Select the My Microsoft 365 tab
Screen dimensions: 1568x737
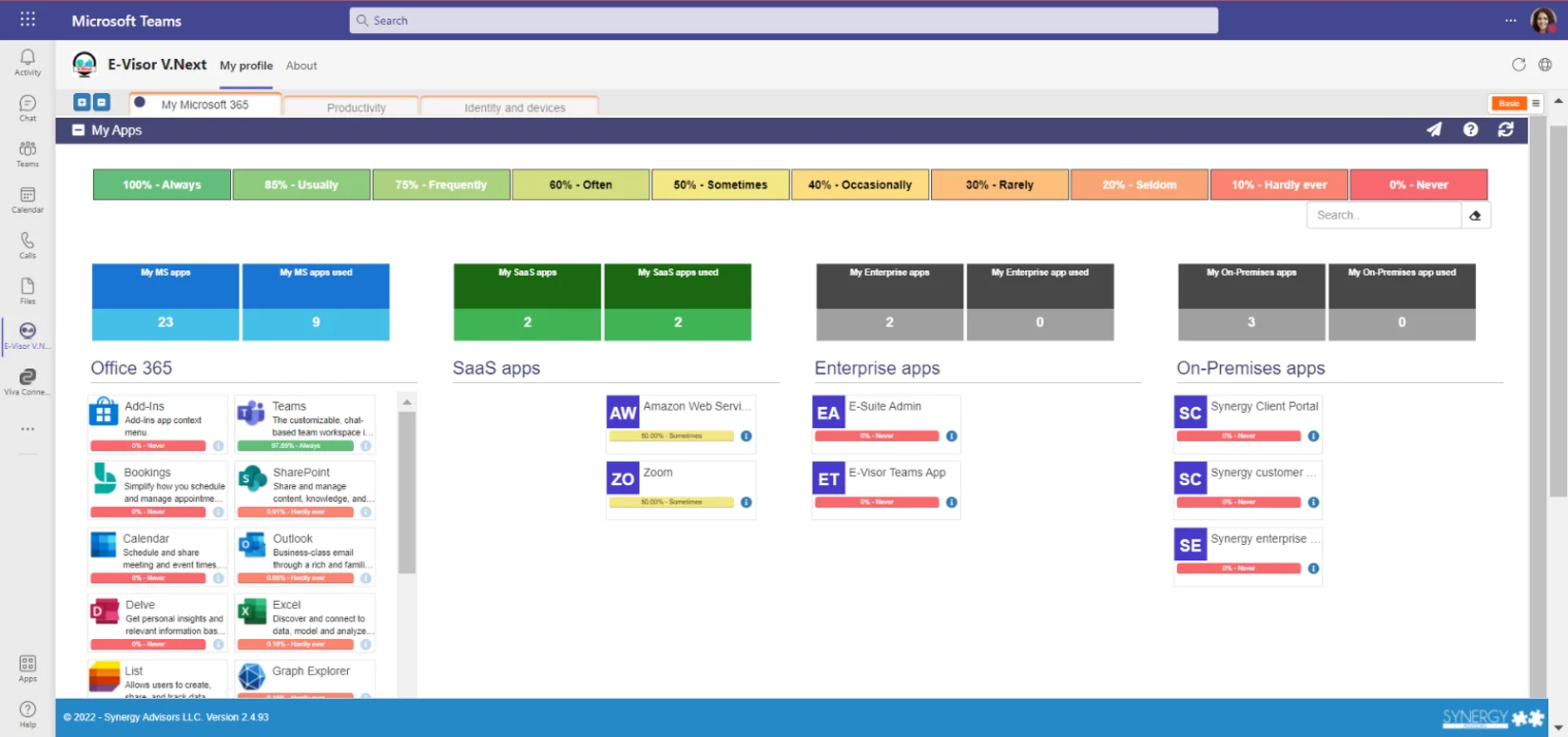pyautogui.click(x=204, y=105)
